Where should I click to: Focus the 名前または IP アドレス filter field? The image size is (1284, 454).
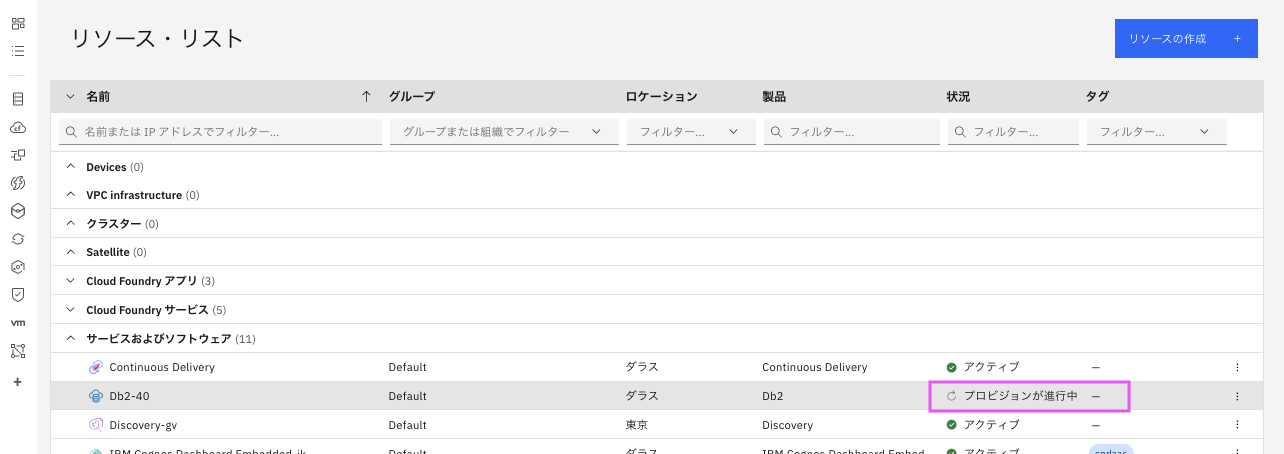[221, 132]
